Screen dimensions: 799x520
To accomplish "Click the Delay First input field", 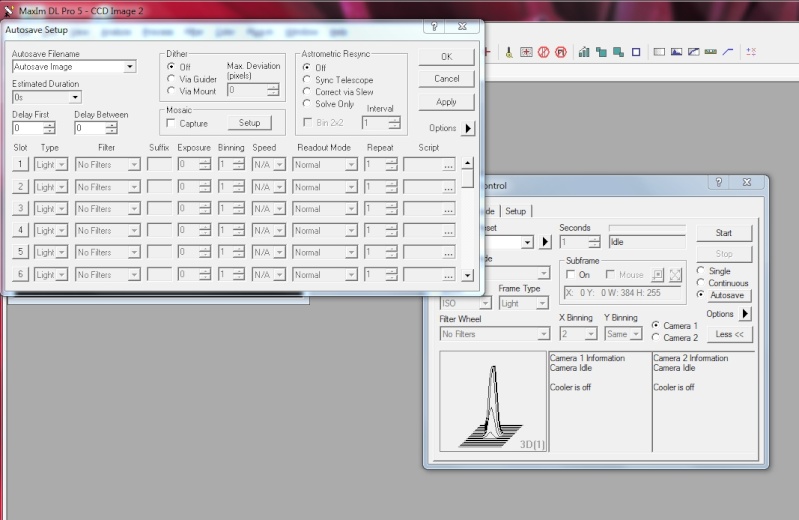I will pos(29,128).
